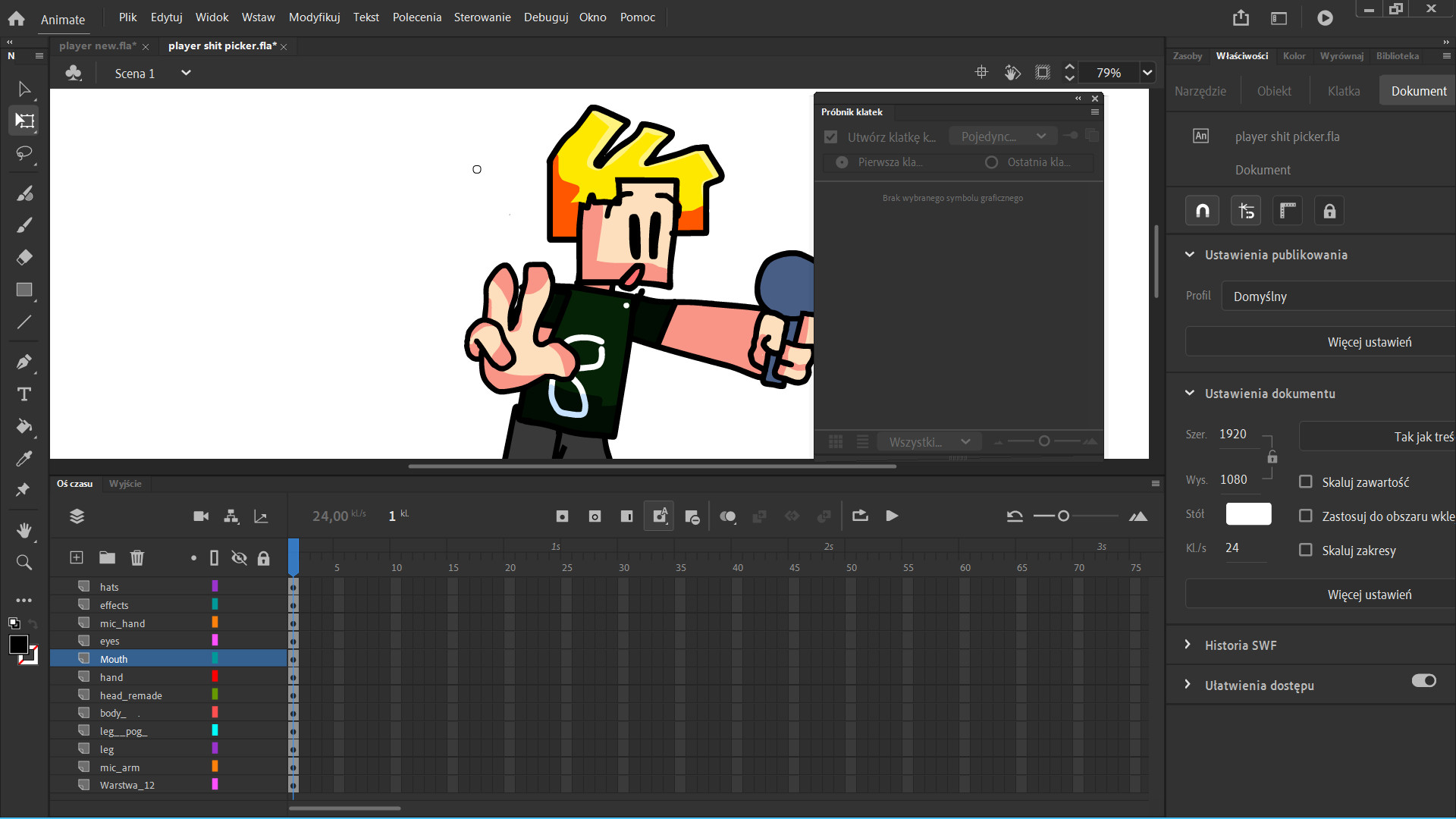Screen dimensions: 1456x819
Task: Select the Zoom tool
Action: pos(24,562)
